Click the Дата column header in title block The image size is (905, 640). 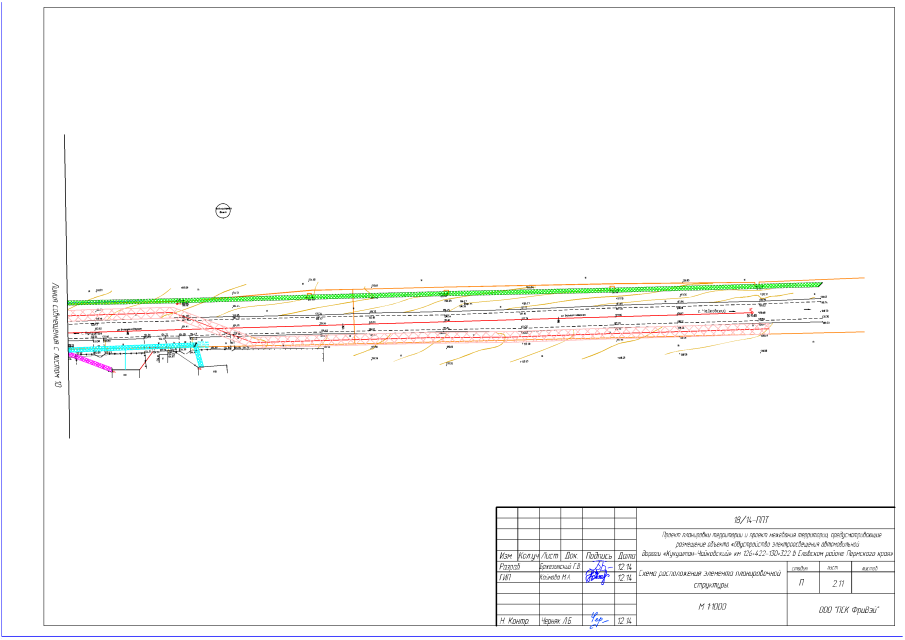627,554
